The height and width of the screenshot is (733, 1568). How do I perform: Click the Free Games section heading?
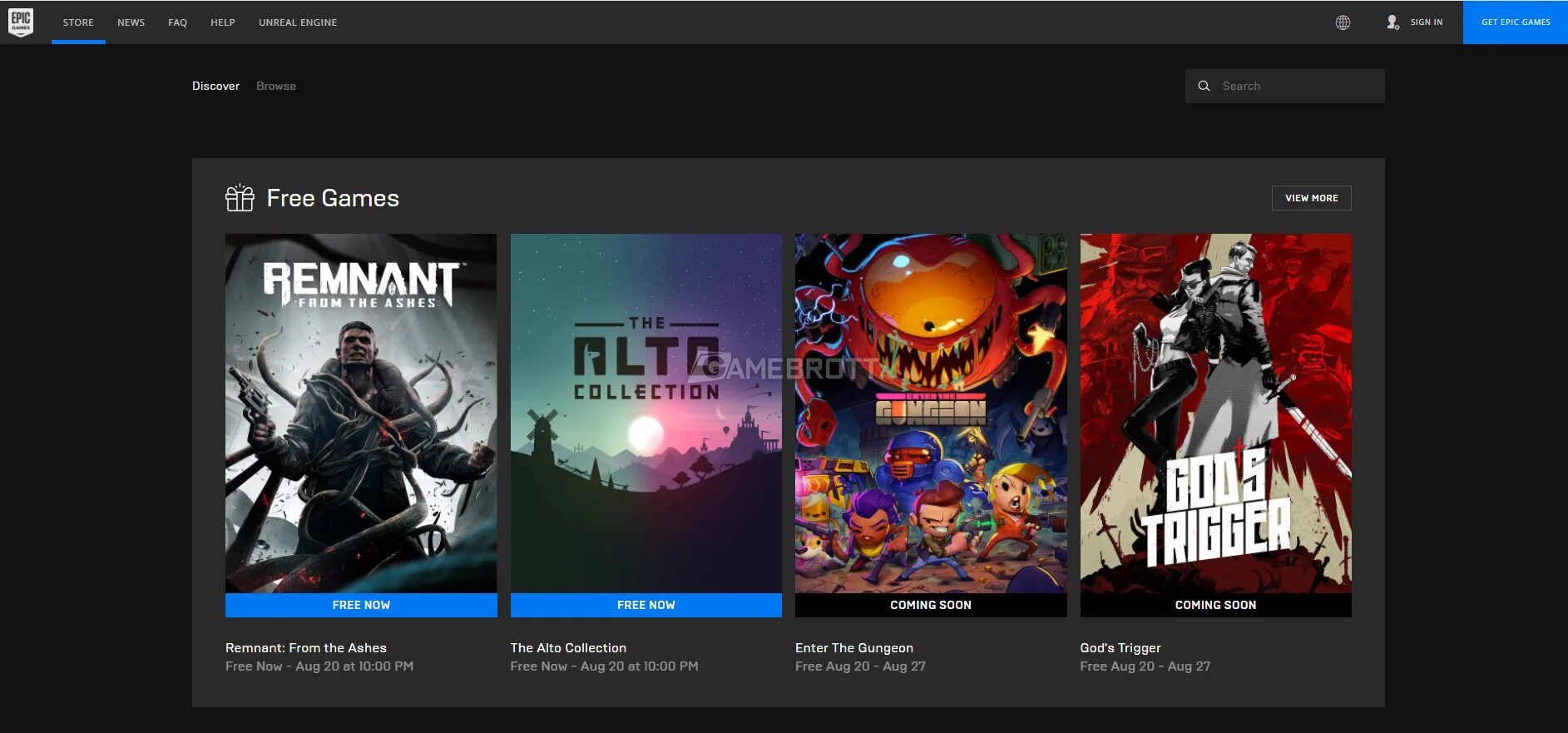333,198
